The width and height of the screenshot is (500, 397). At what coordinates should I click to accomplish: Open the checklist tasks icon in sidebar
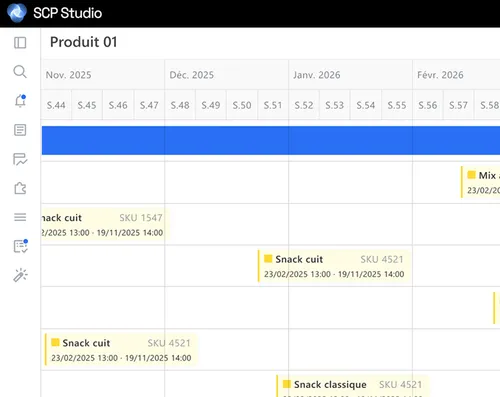click(x=21, y=246)
